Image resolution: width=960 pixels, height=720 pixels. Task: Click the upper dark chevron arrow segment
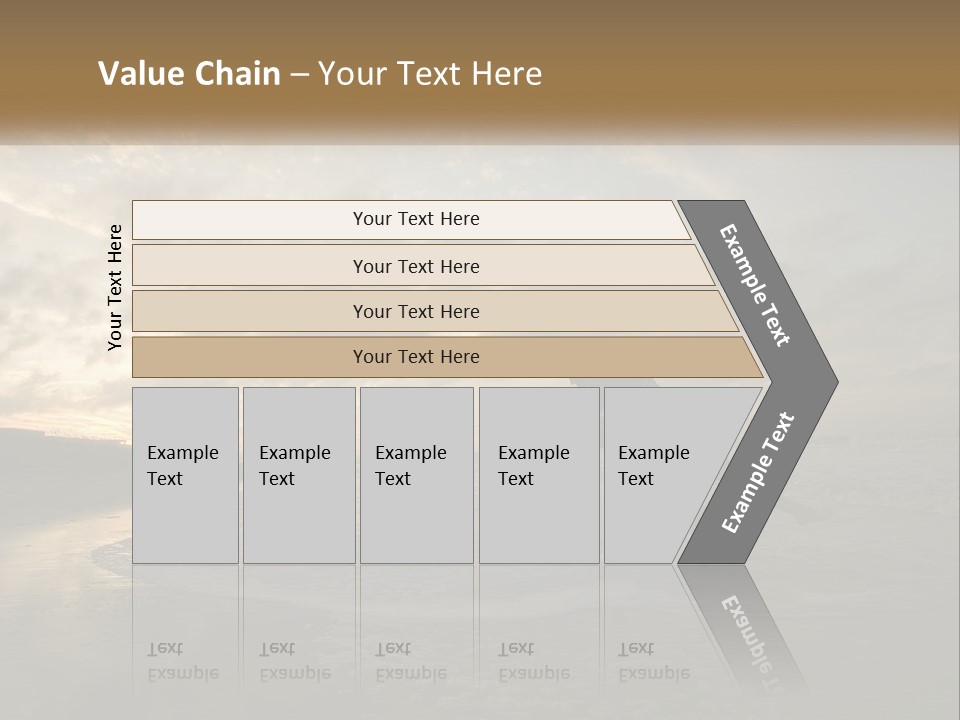(755, 284)
